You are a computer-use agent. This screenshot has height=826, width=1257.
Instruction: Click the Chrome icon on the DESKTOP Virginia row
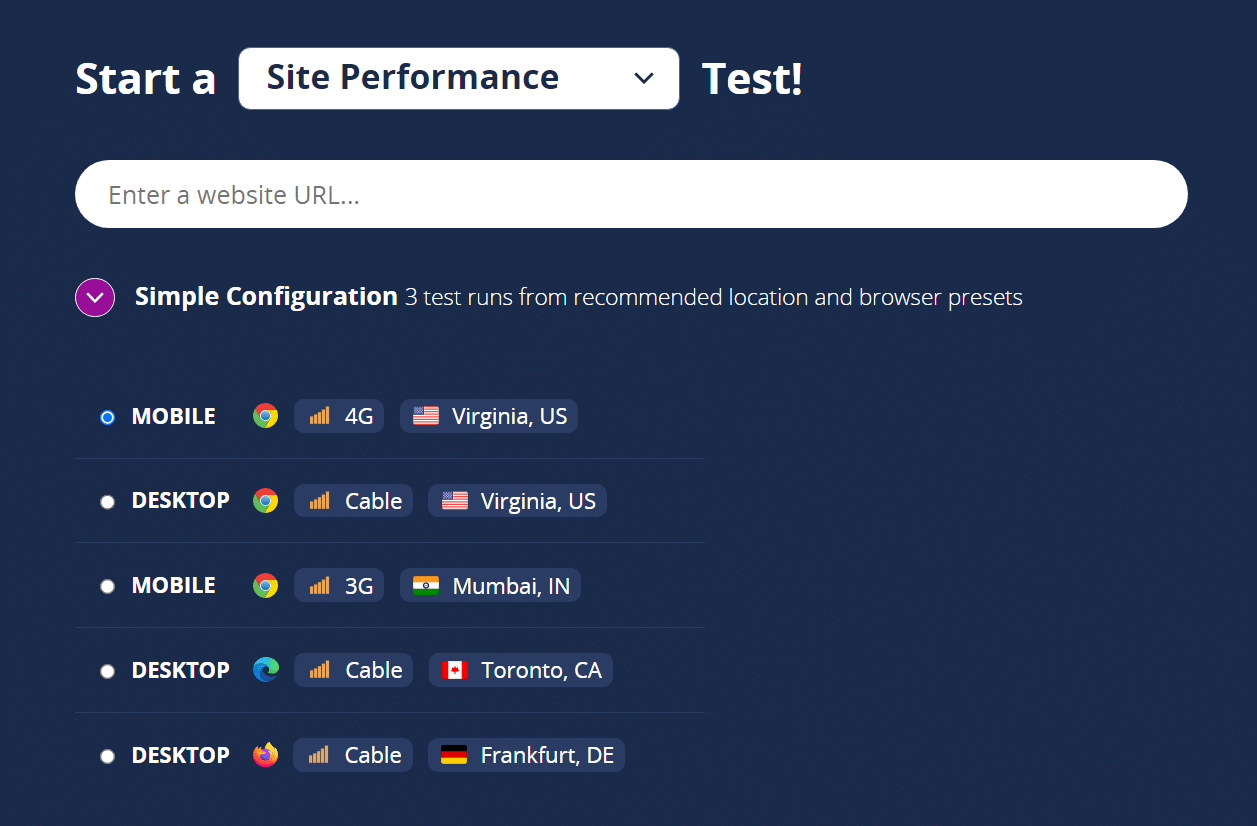point(266,500)
